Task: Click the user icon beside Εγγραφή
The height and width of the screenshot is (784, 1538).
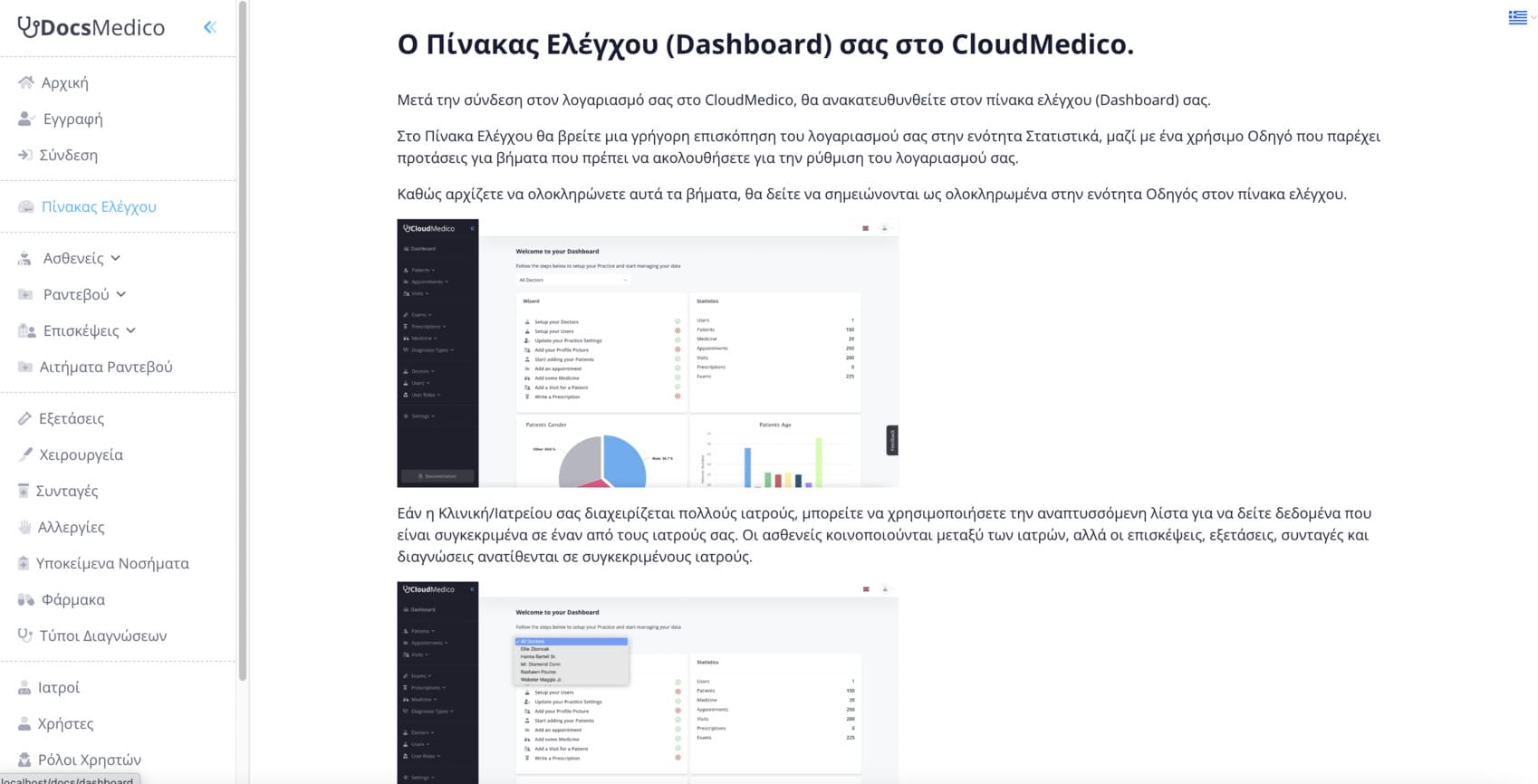Action: click(26, 119)
